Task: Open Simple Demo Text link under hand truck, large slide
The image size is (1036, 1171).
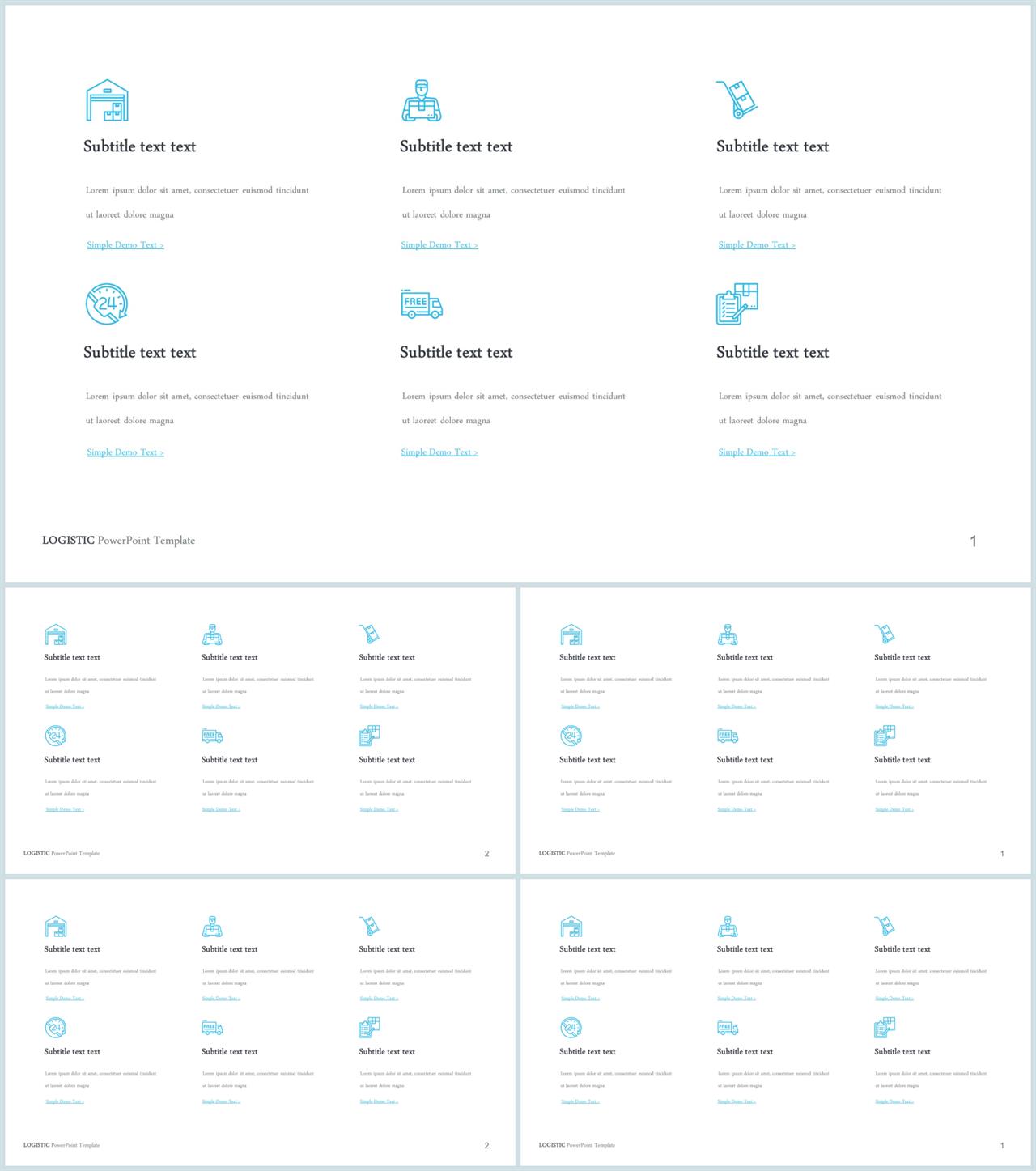Action: click(x=757, y=245)
